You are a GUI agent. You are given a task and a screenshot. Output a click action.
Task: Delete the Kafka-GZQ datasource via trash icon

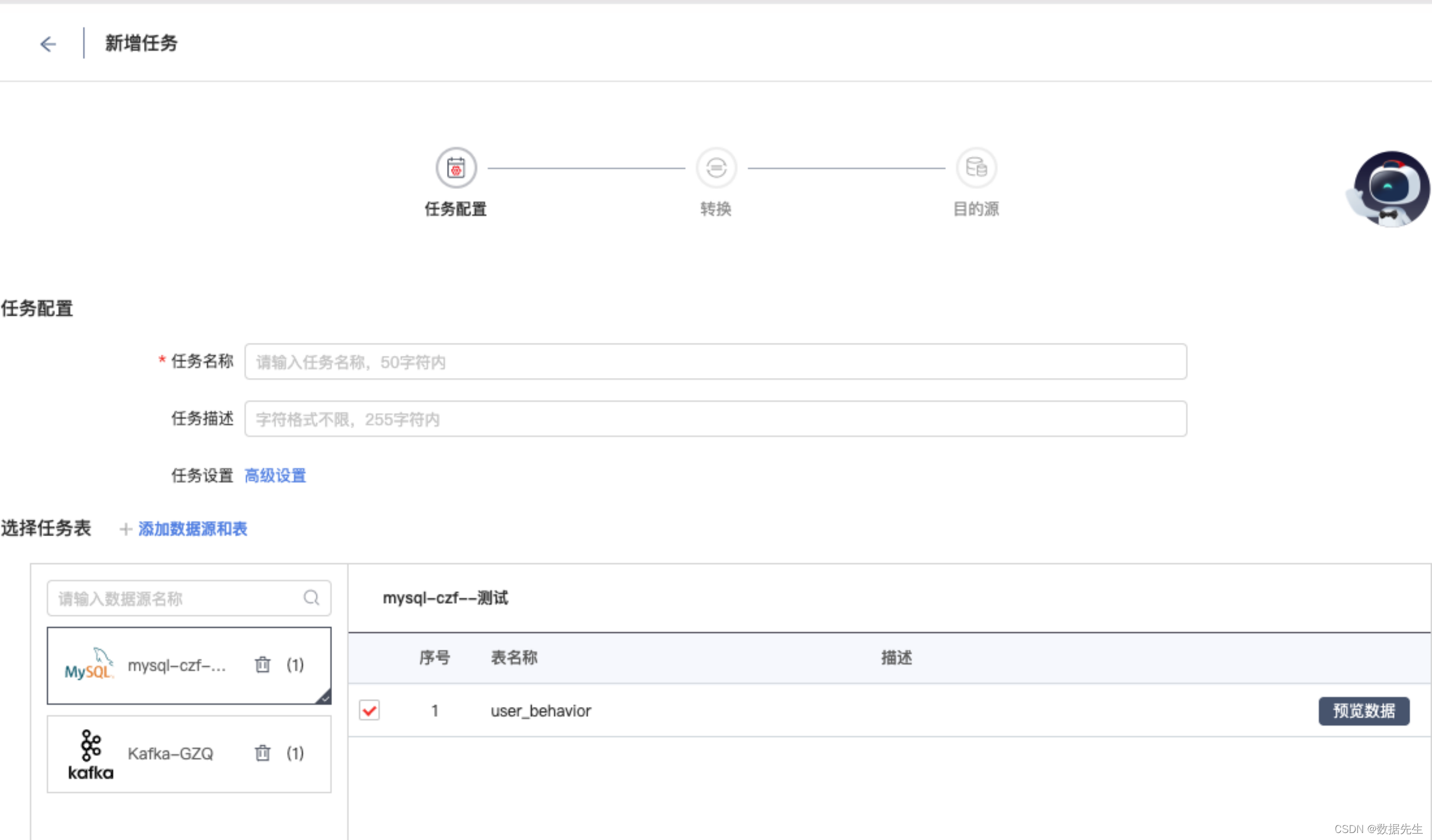click(x=263, y=753)
